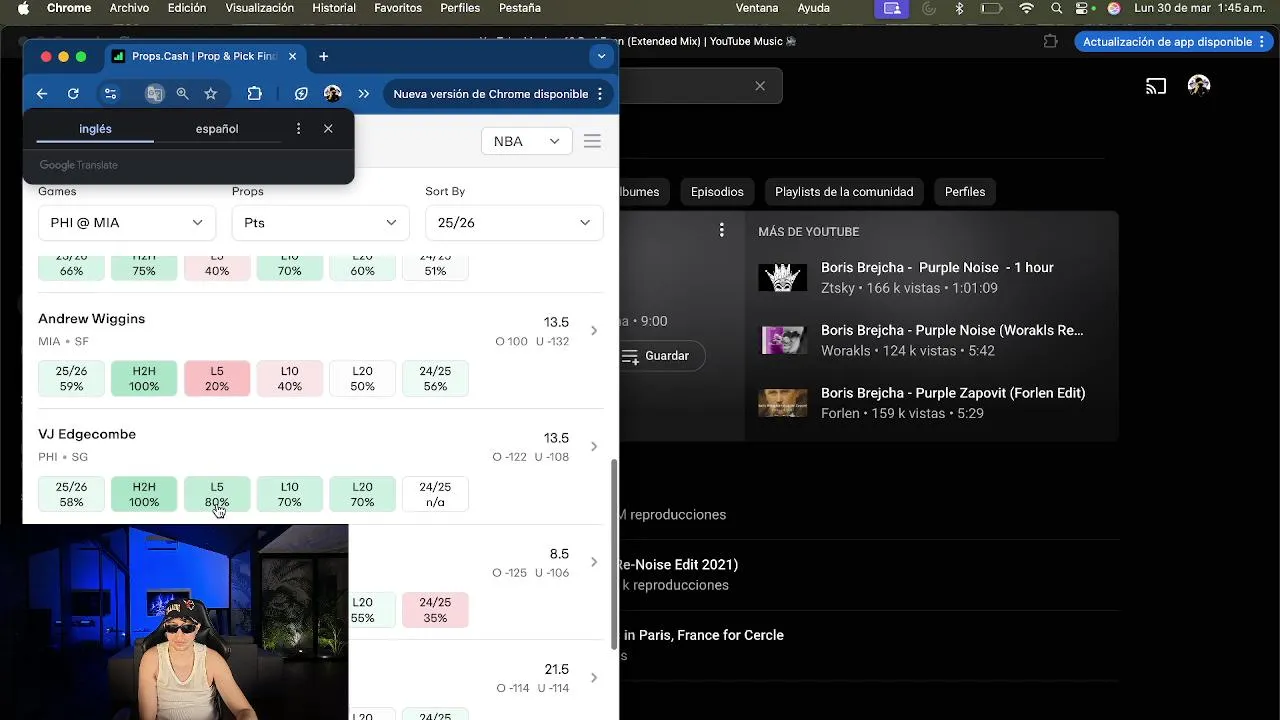The image size is (1280, 720).
Task: Select the inglés tab in Translate popup
Action: click(95, 129)
